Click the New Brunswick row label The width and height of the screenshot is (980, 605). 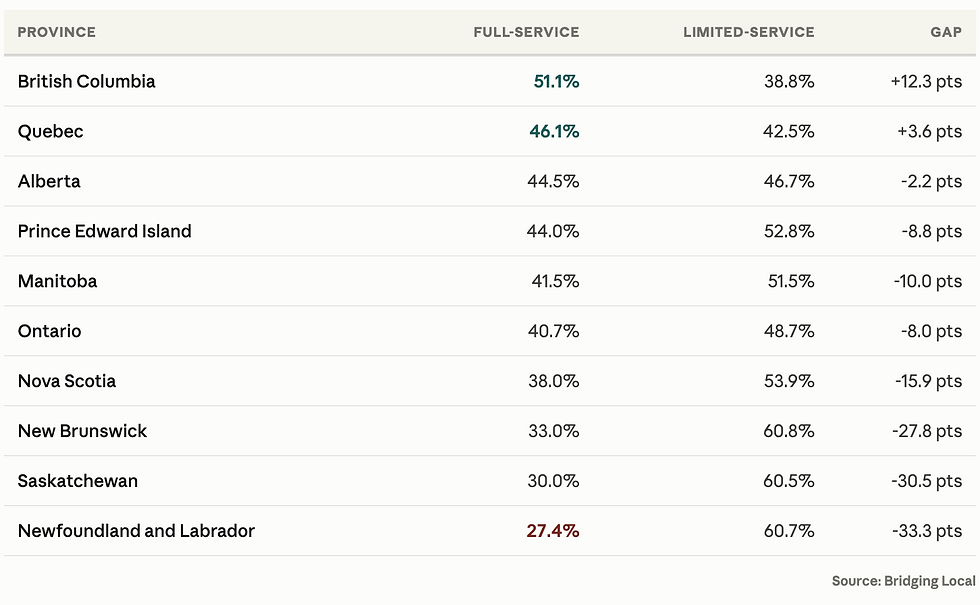point(82,431)
